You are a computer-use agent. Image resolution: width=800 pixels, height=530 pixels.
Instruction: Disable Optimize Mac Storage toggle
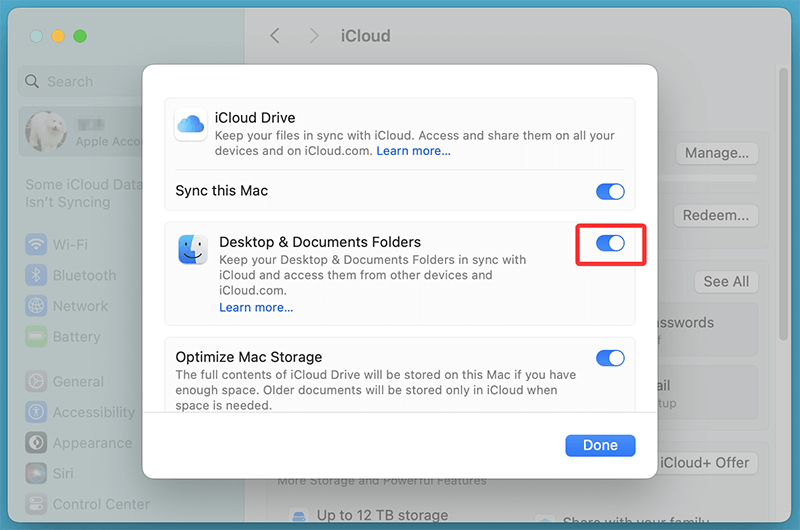coord(610,358)
